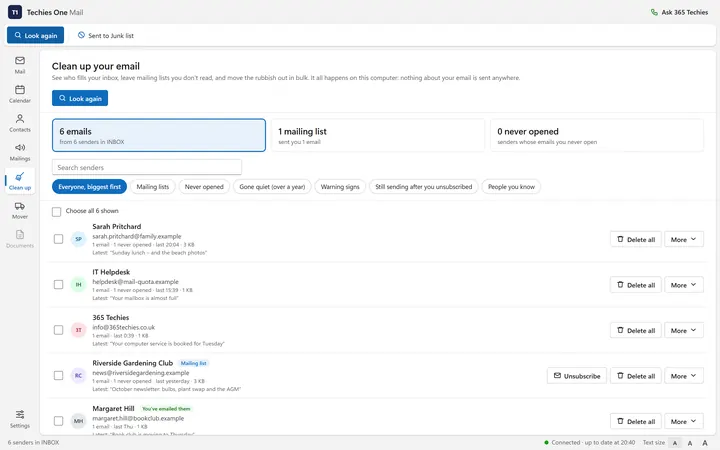The image size is (720, 450).
Task: Tick the 365 Techies sender checkbox
Action: pos(58,330)
